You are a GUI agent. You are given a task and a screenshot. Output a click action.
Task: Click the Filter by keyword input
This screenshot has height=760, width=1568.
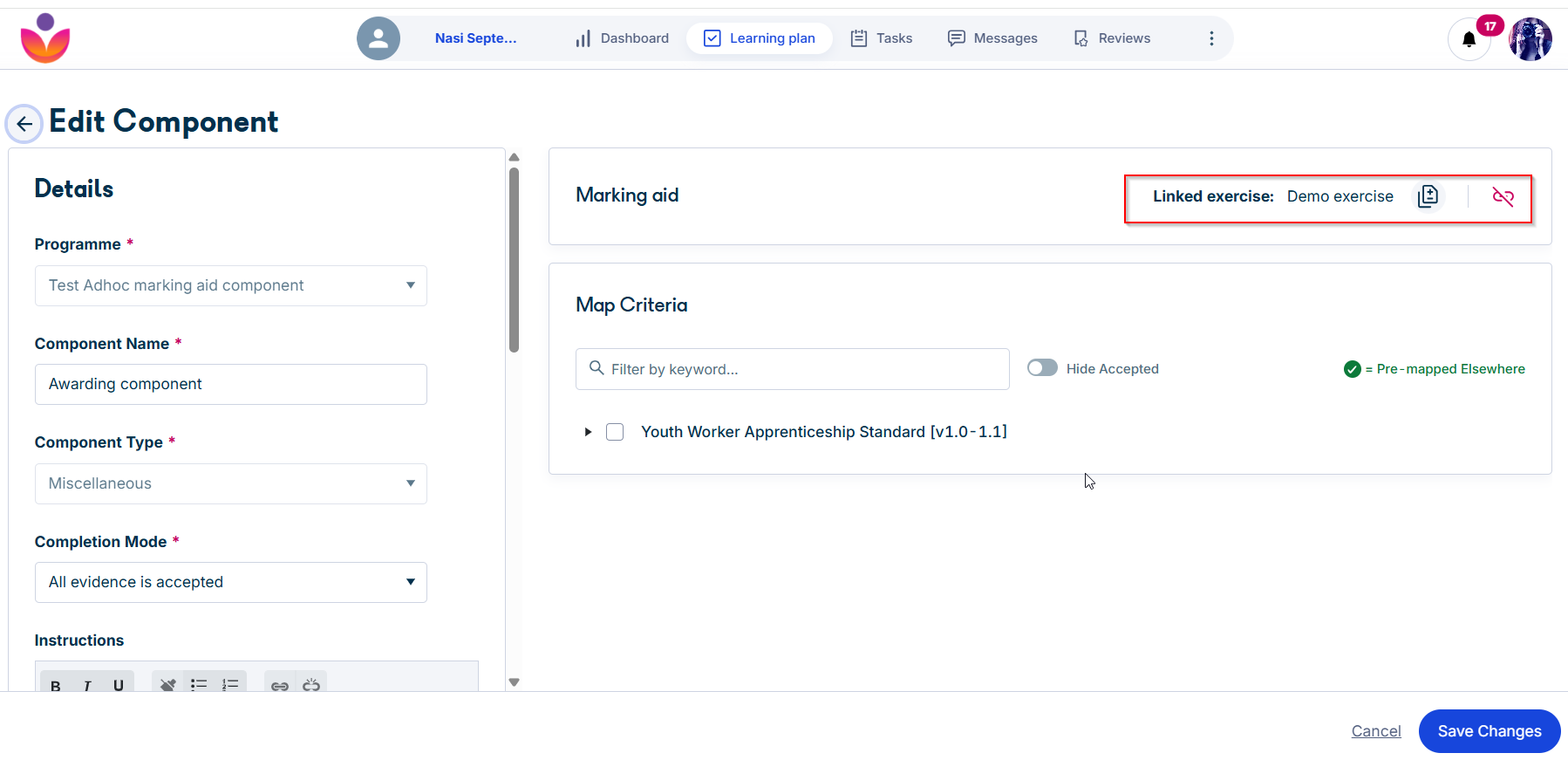(x=793, y=369)
